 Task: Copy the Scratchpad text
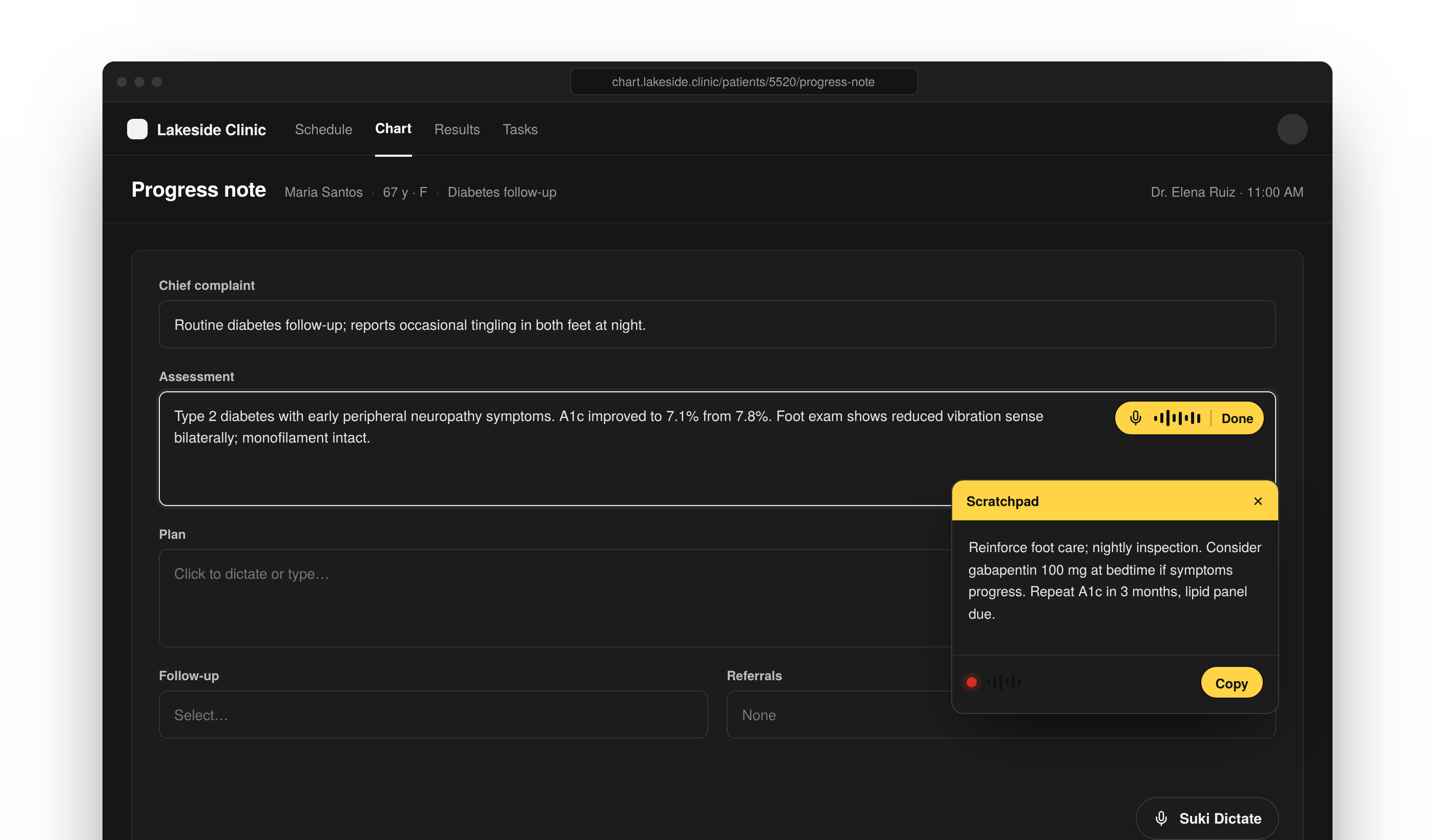tap(1231, 683)
